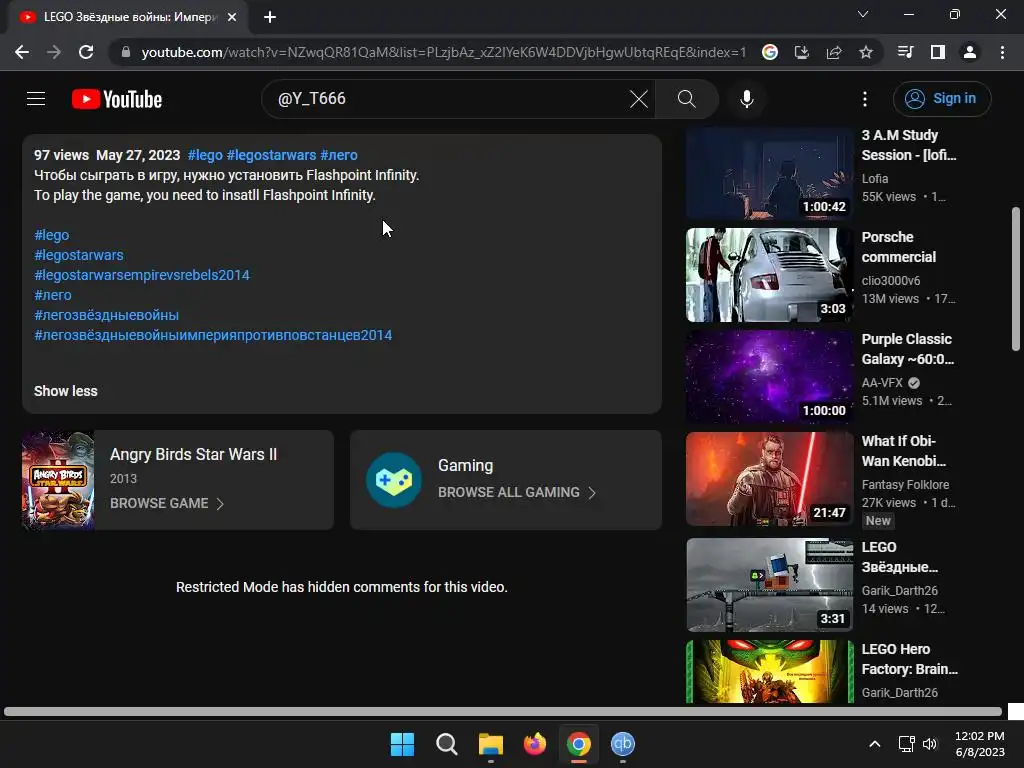
Task: Toggle Chrome side panel
Action: 938,52
